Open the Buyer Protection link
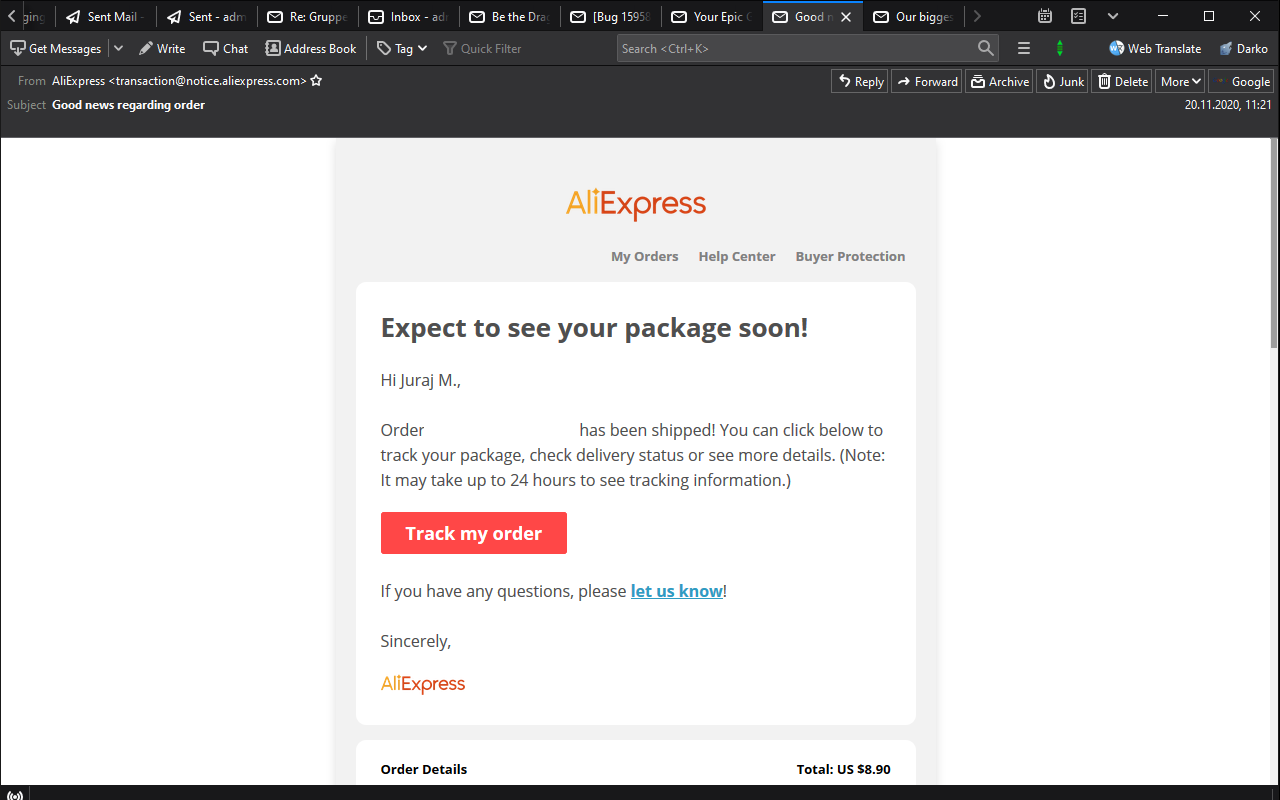Viewport: 1280px width, 800px height. click(850, 256)
